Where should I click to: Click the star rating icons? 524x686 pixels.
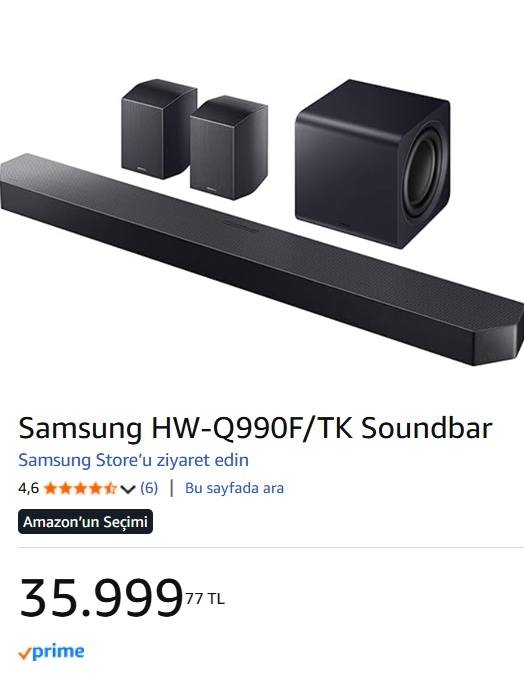pos(80,488)
